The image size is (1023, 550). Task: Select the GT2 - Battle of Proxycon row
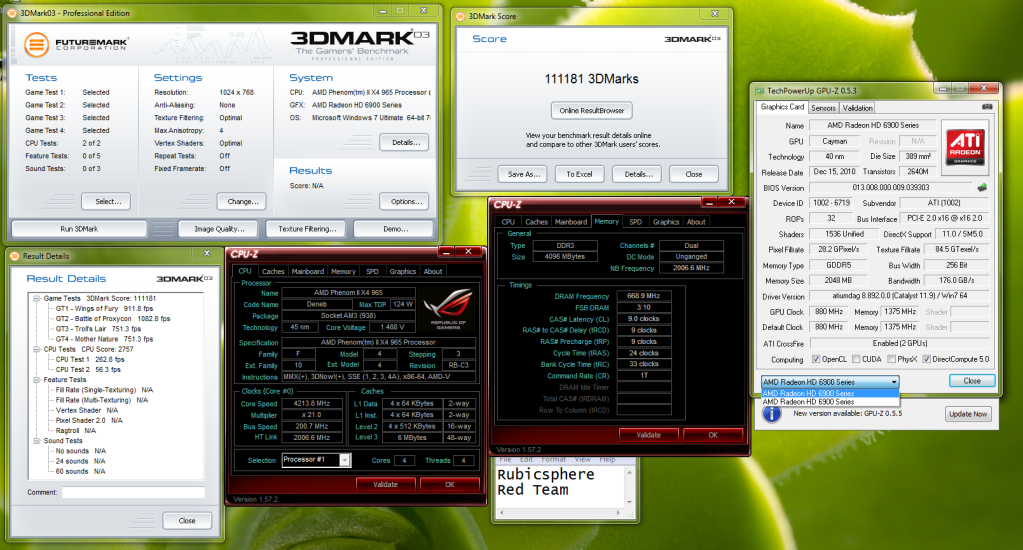point(112,318)
